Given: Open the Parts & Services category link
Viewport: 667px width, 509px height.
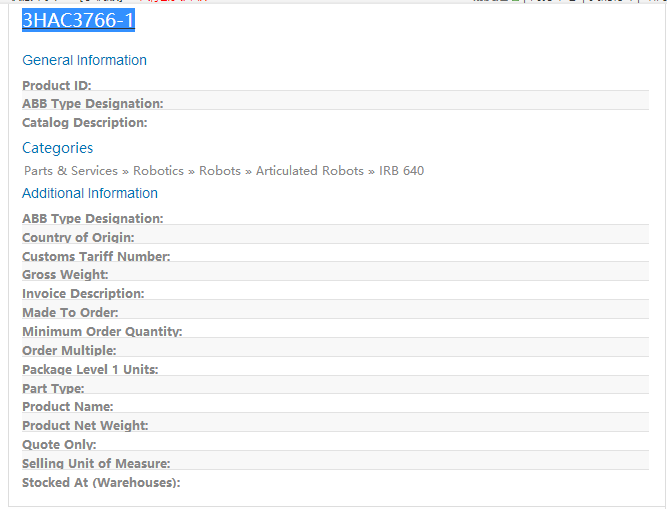Looking at the screenshot, I should click(71, 171).
